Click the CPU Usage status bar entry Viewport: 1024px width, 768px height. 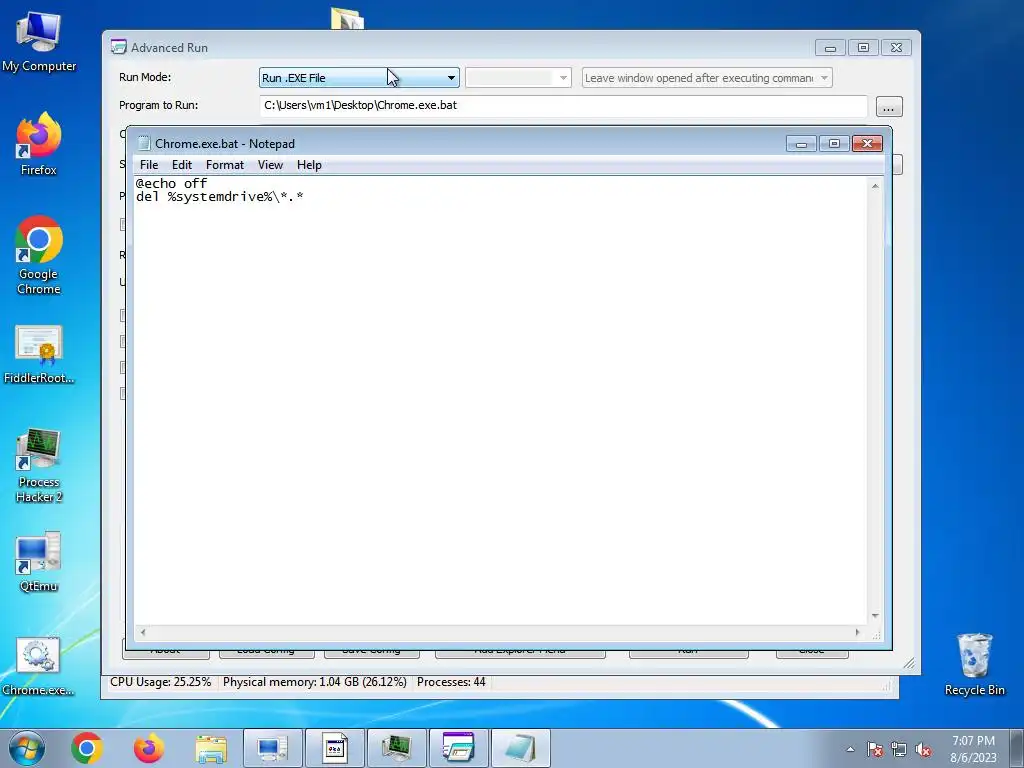pos(161,682)
